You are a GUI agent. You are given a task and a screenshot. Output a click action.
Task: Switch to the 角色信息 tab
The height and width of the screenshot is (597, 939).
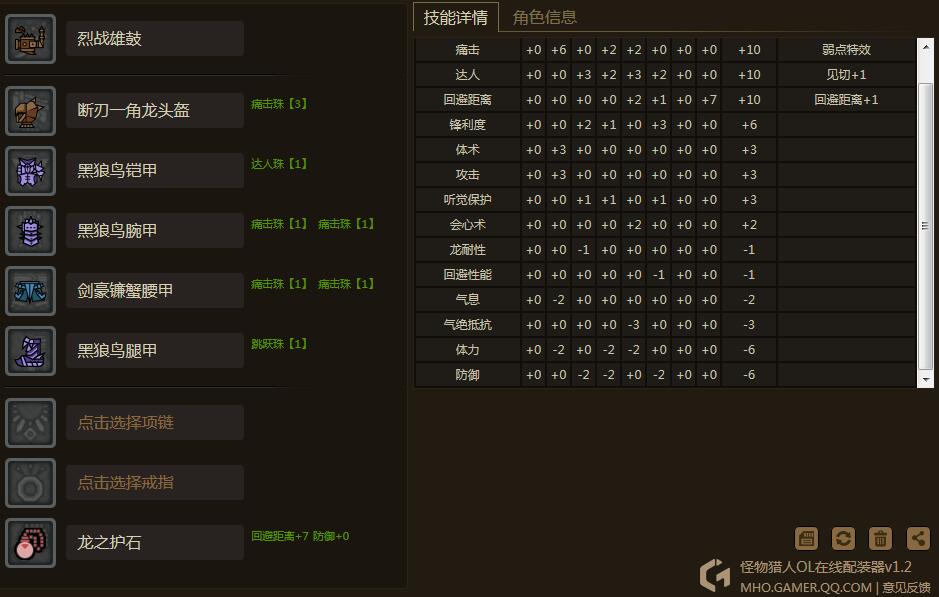tap(544, 17)
